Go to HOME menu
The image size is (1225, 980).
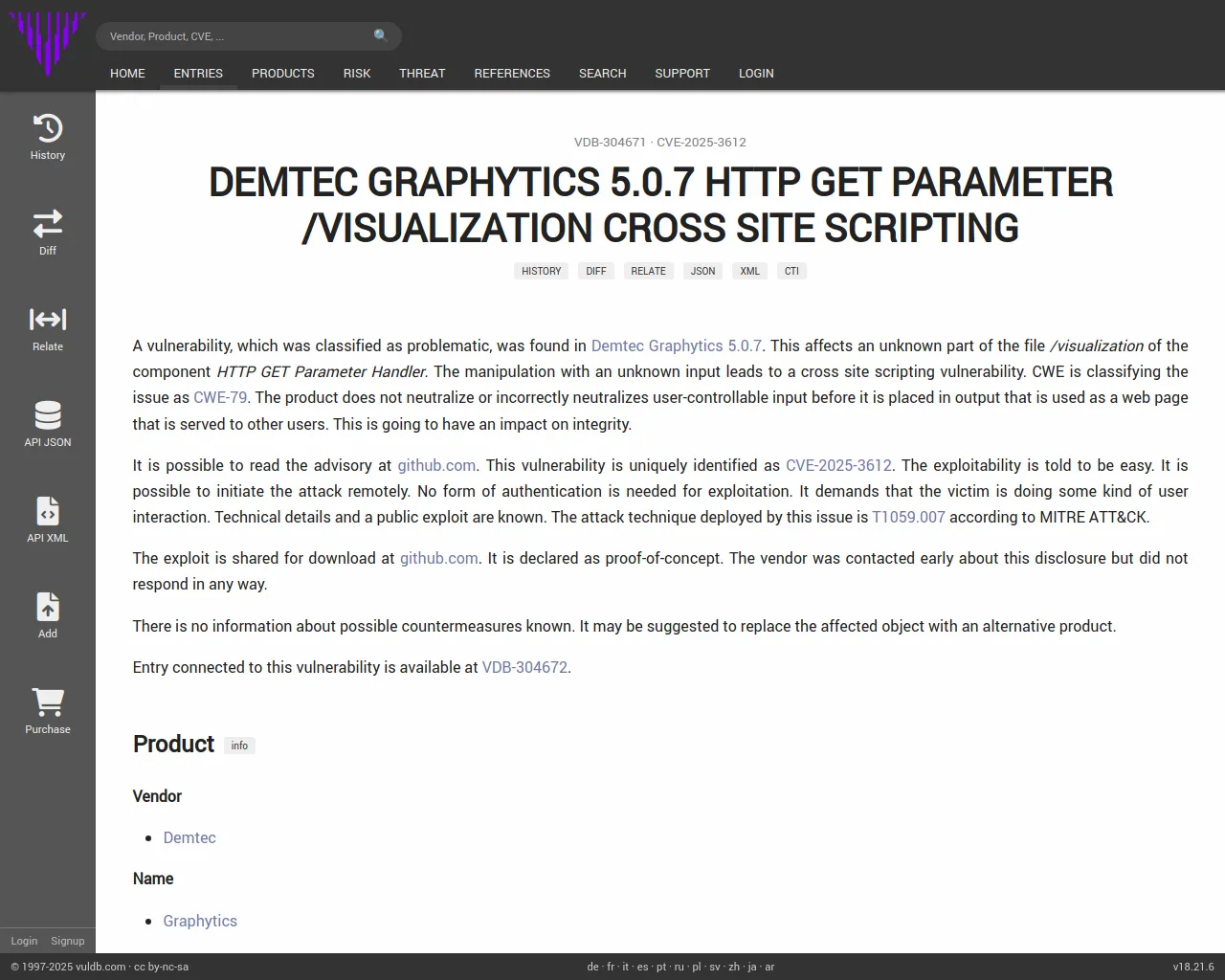[127, 73]
